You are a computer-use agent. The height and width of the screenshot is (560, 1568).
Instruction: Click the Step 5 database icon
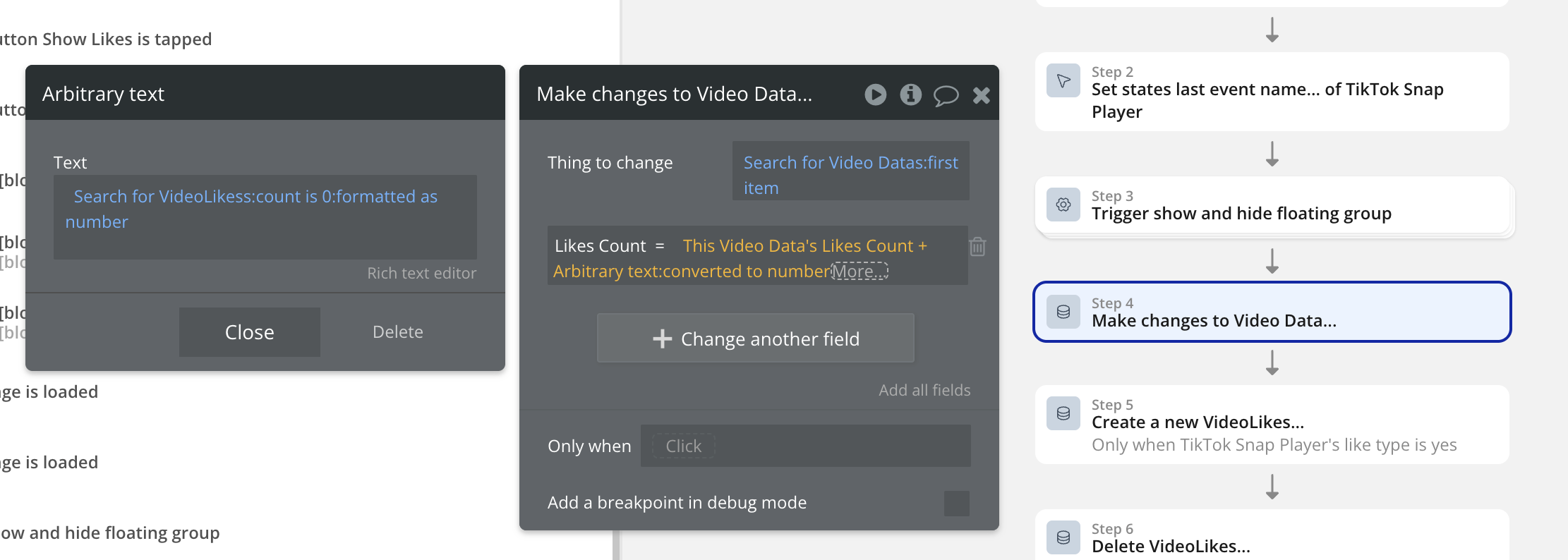click(x=1063, y=413)
